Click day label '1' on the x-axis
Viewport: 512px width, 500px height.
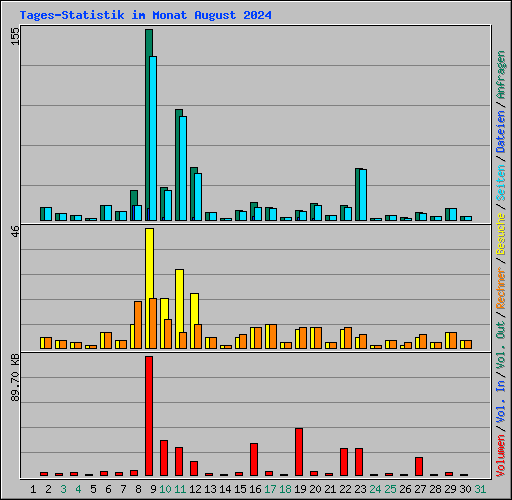coord(33,489)
